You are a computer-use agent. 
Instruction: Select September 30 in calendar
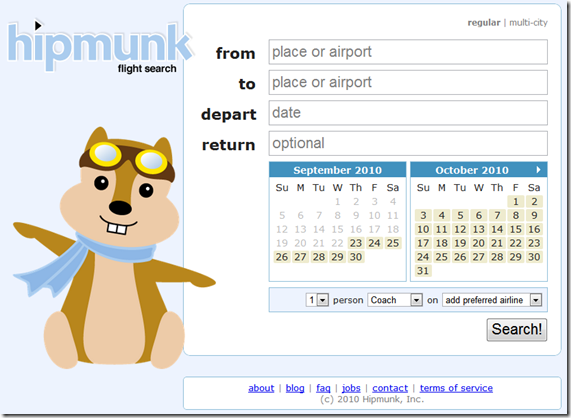(356, 257)
